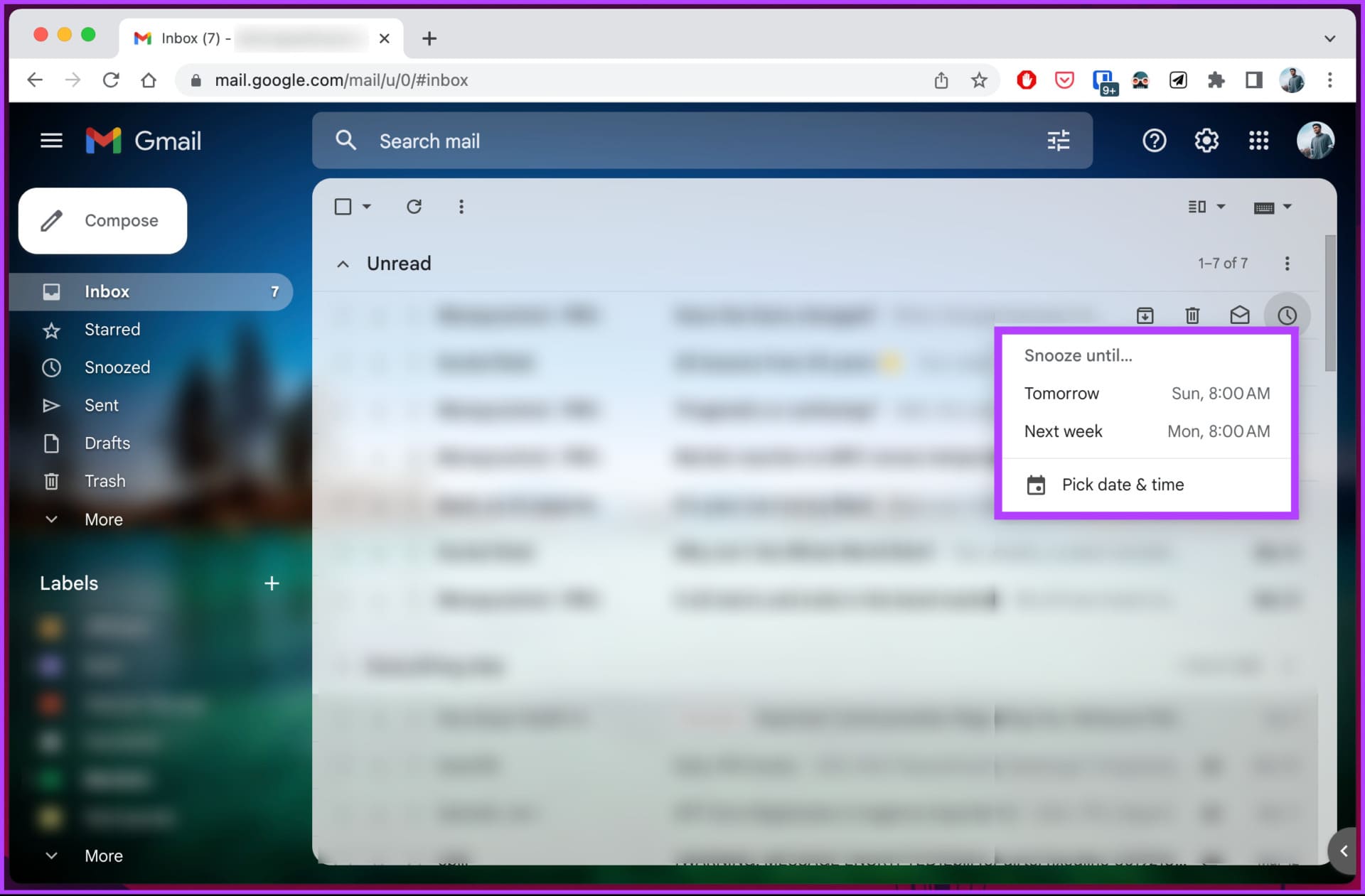Click the Mark as read envelope icon

coord(1239,314)
